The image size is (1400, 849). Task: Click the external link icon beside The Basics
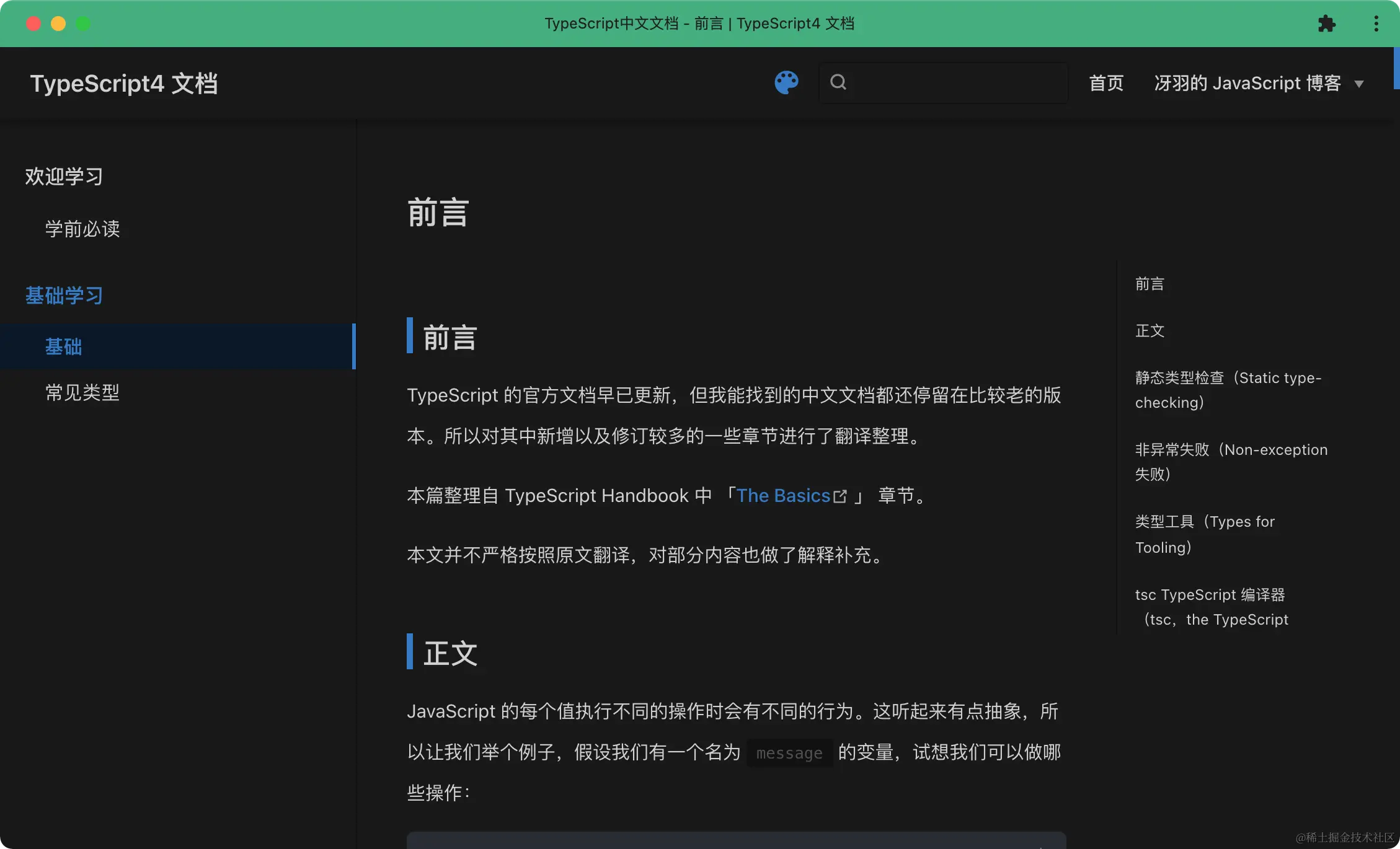pyautogui.click(x=840, y=496)
